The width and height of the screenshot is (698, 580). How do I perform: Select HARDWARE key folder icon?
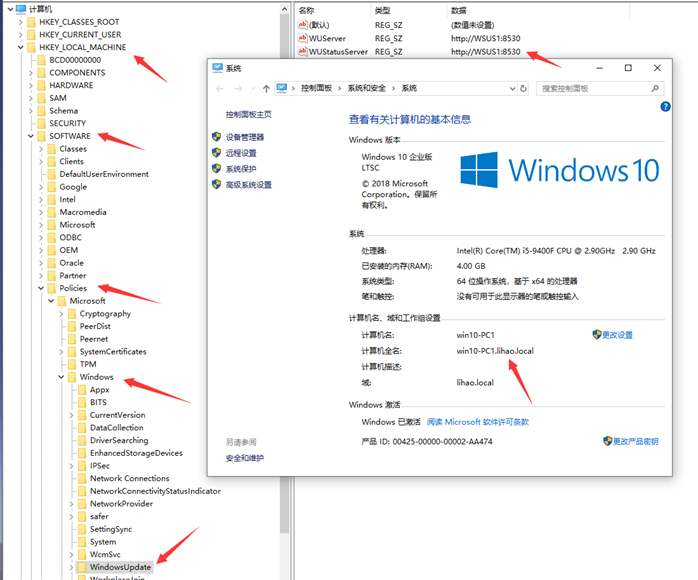pos(41,85)
